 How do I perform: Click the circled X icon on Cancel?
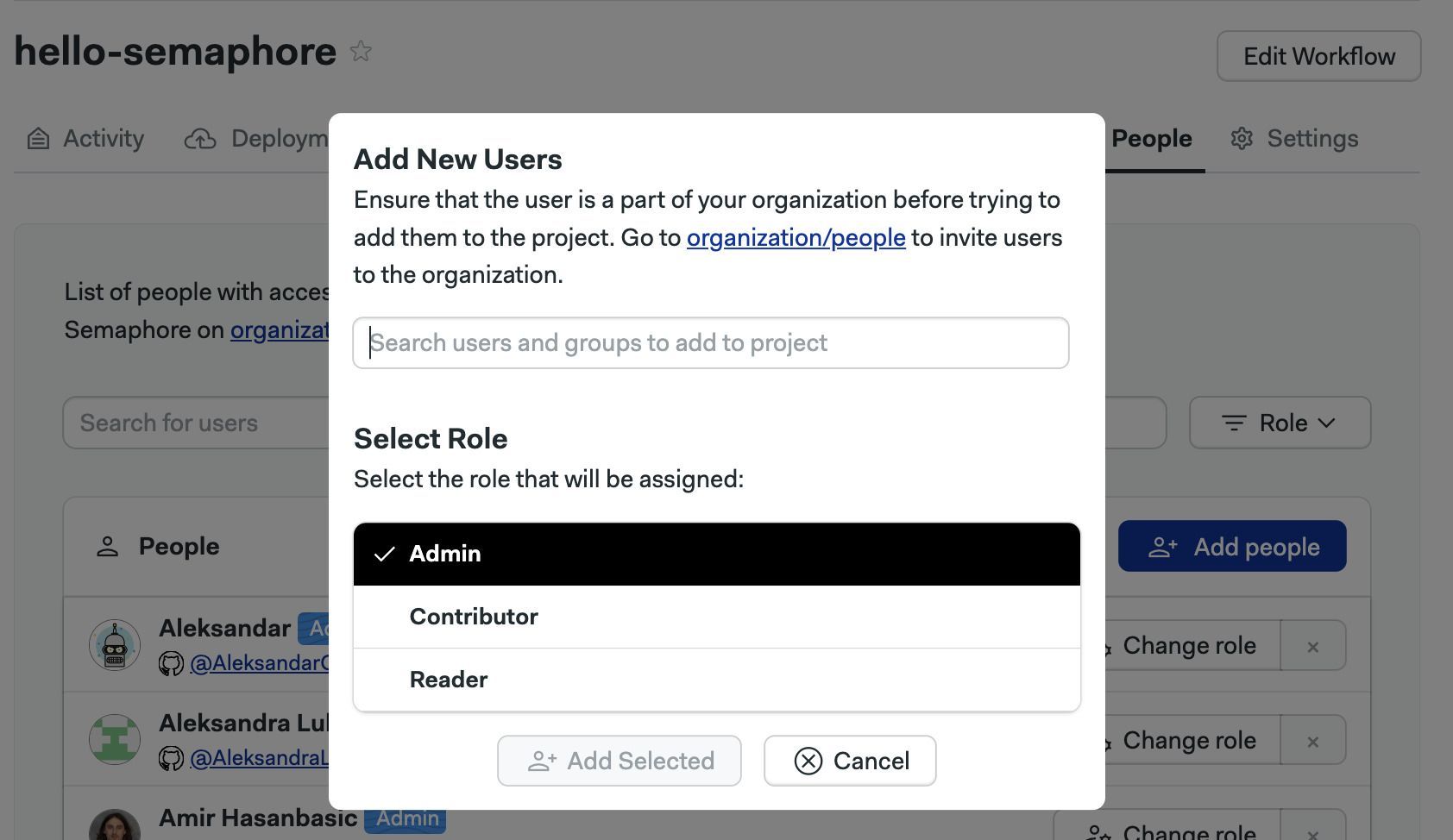pos(808,761)
